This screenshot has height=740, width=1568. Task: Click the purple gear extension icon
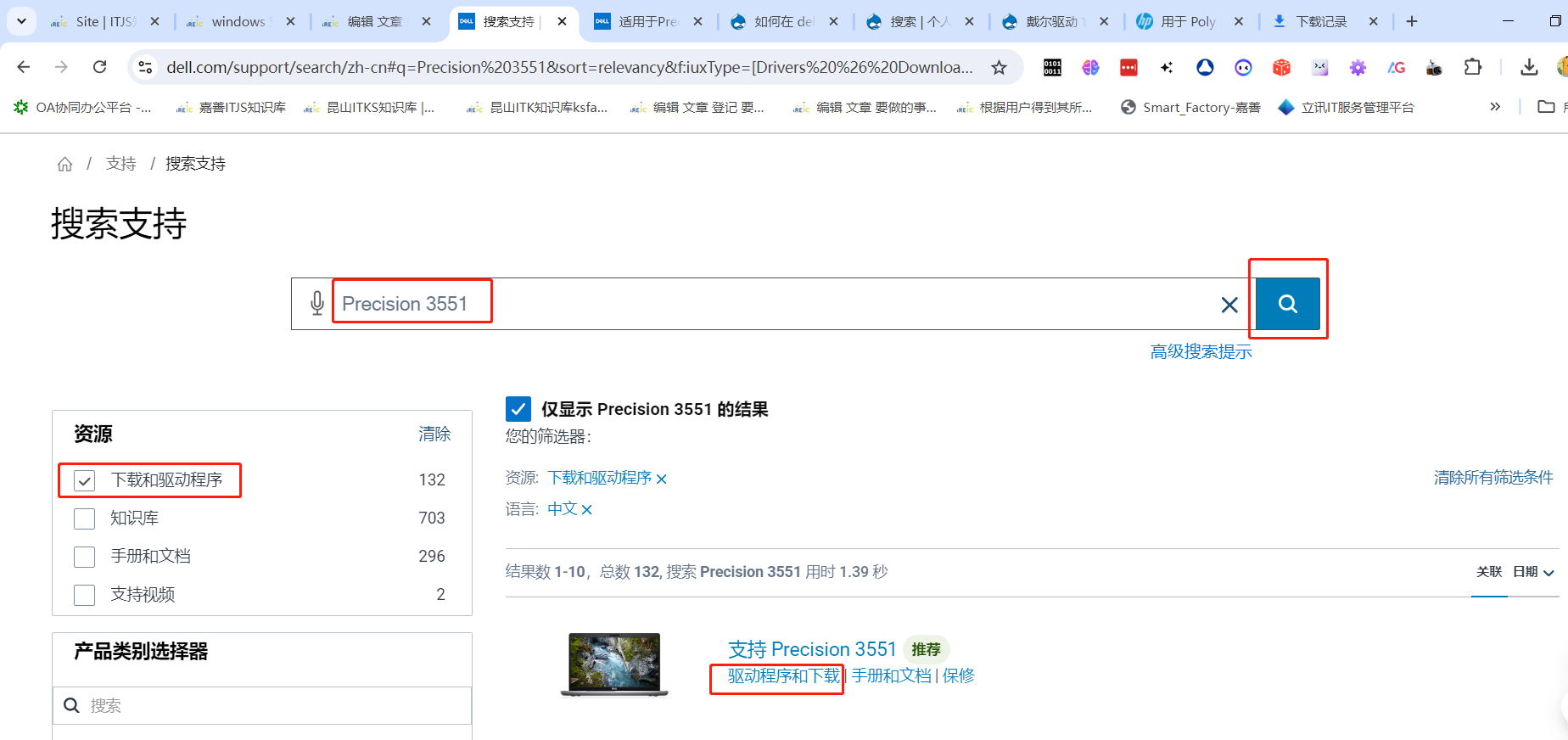[x=1358, y=67]
